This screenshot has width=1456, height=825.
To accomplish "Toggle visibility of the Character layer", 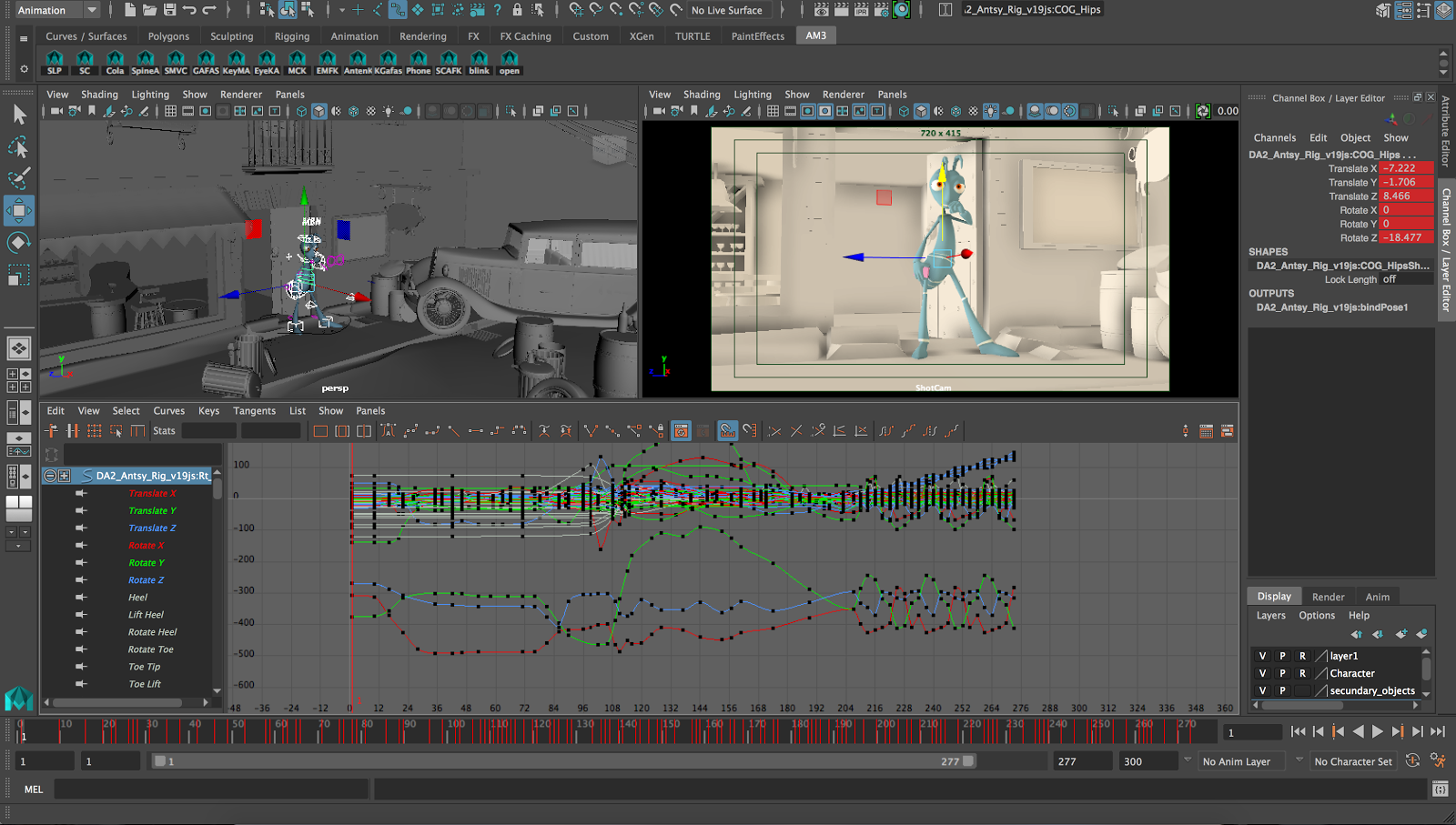I will click(x=1262, y=673).
